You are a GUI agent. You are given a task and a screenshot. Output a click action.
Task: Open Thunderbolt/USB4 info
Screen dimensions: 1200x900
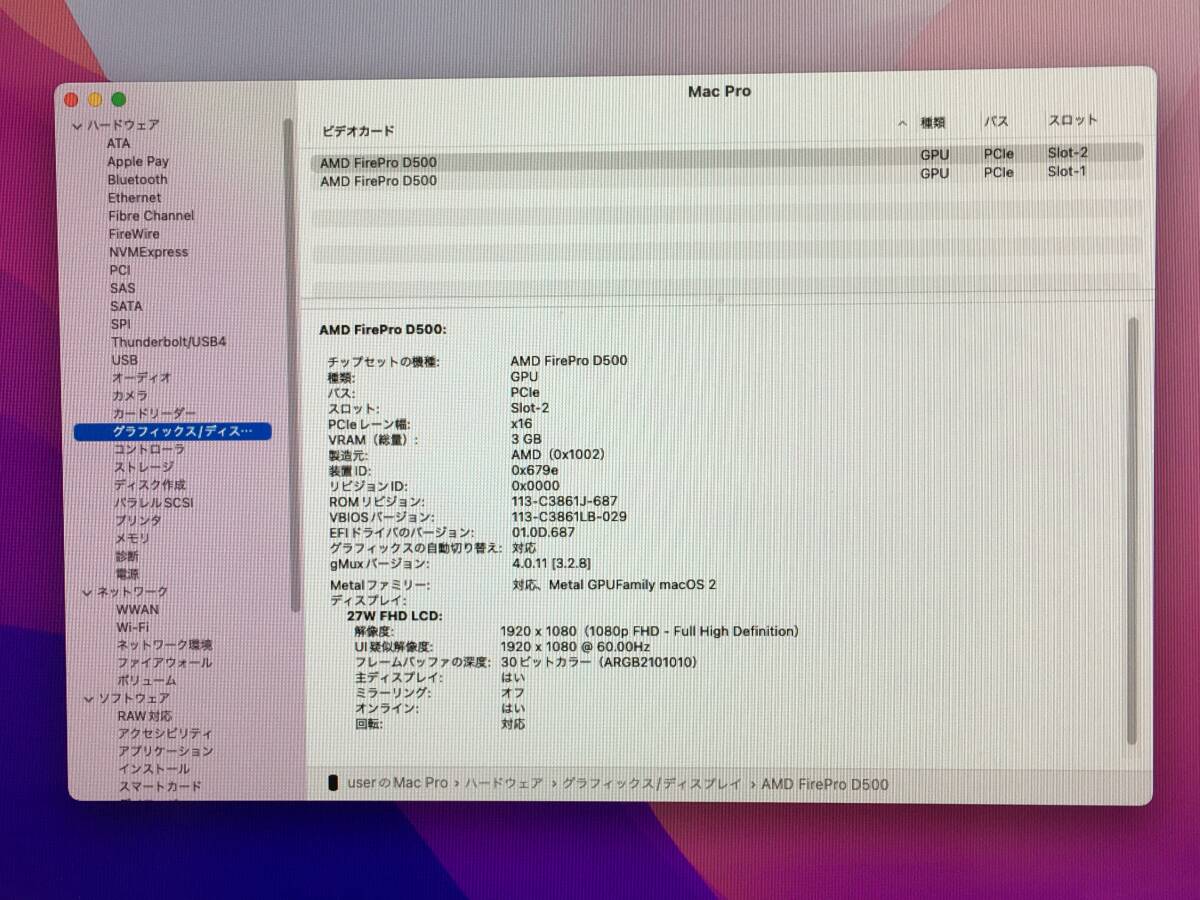[168, 342]
